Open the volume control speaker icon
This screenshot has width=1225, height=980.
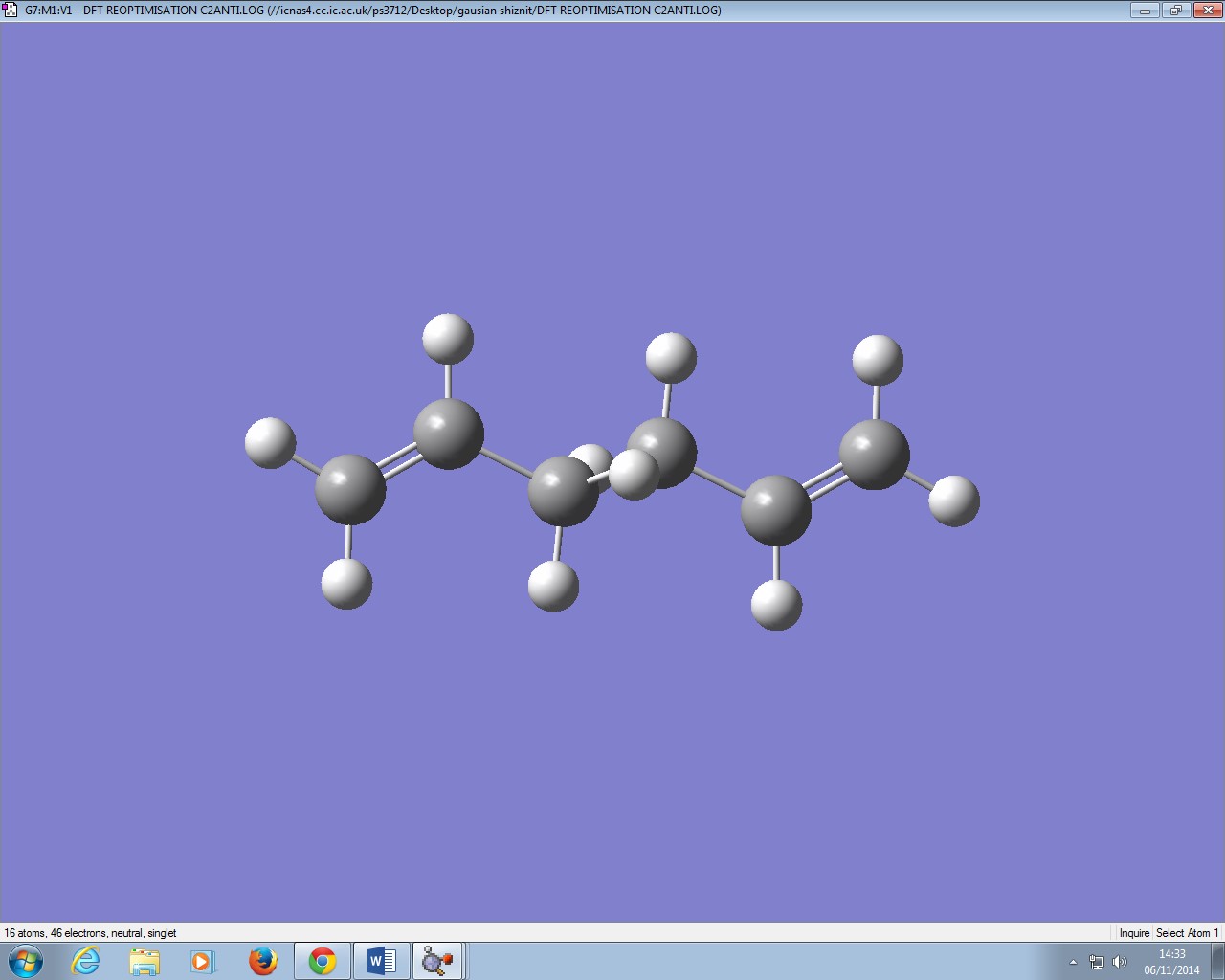tap(1120, 962)
